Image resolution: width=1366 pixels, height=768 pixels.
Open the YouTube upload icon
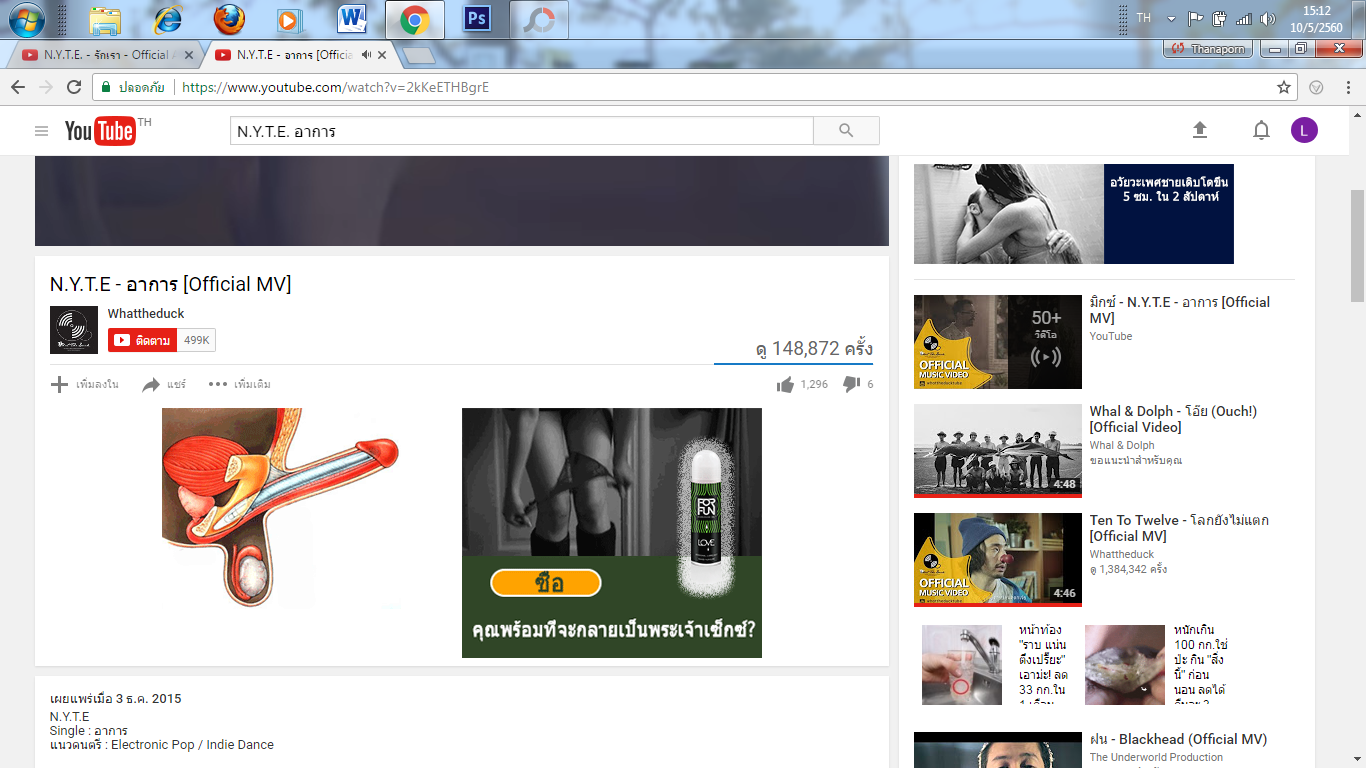pyautogui.click(x=1200, y=130)
